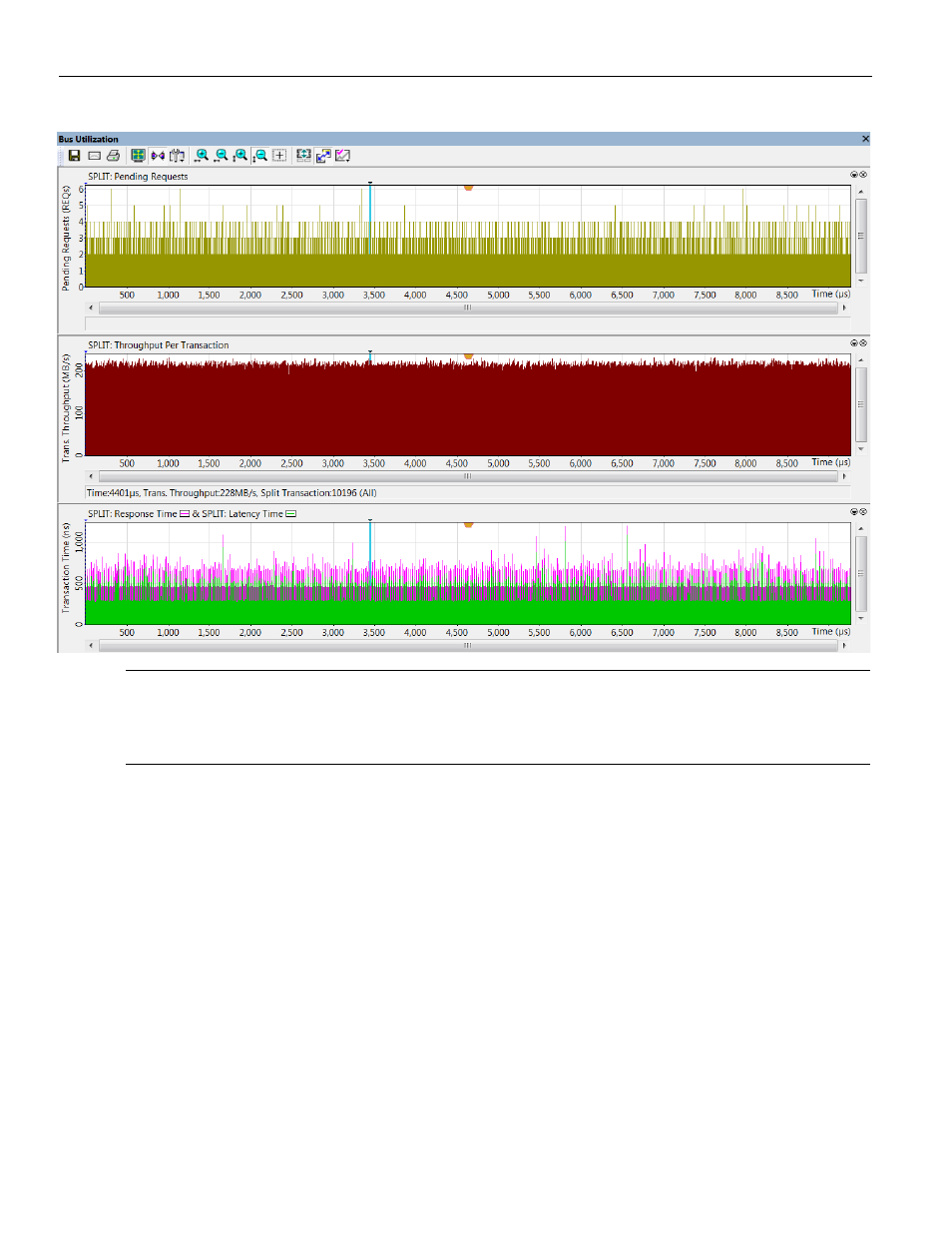
Task: Click the 'SPLIT: Latency Time' legend label
Action: pyautogui.click(x=242, y=514)
